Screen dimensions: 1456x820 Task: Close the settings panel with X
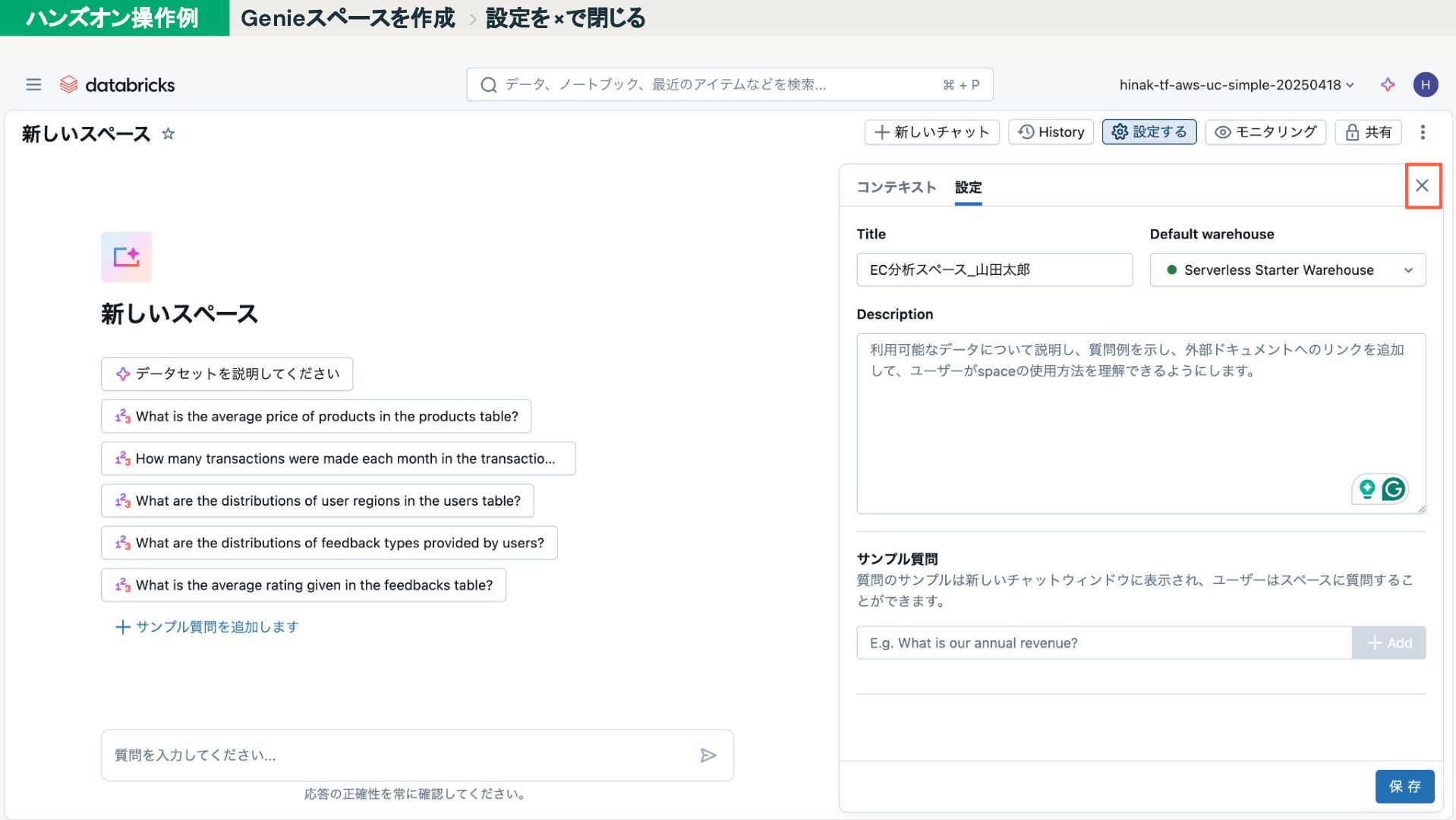coord(1422,185)
